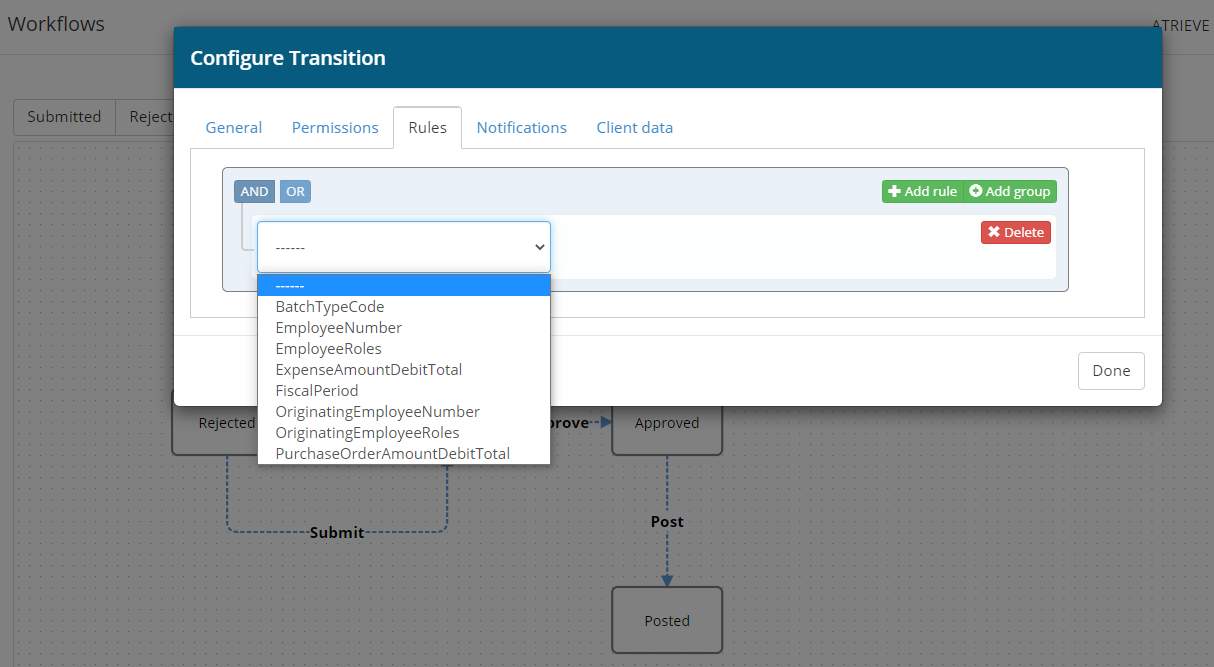Toggle the AND condition

tap(254, 191)
